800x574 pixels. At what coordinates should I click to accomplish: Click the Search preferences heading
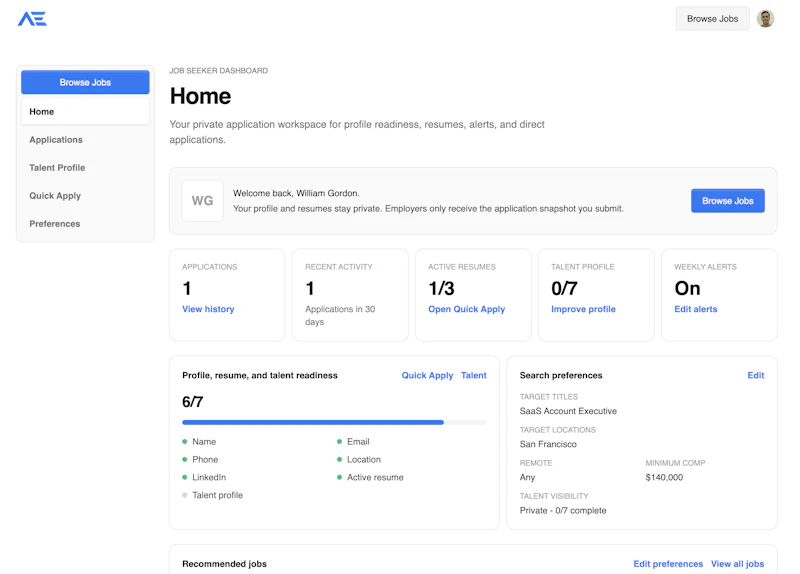pos(561,376)
